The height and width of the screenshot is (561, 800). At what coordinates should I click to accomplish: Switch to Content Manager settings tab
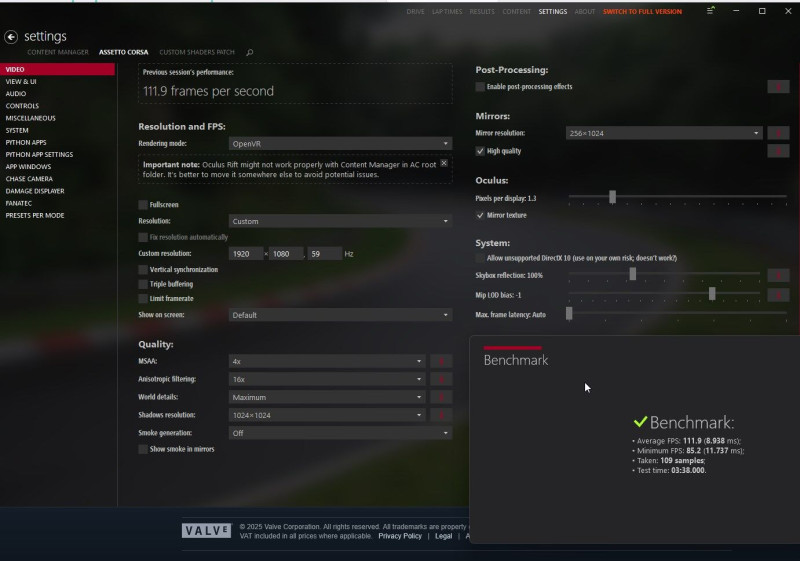click(58, 52)
